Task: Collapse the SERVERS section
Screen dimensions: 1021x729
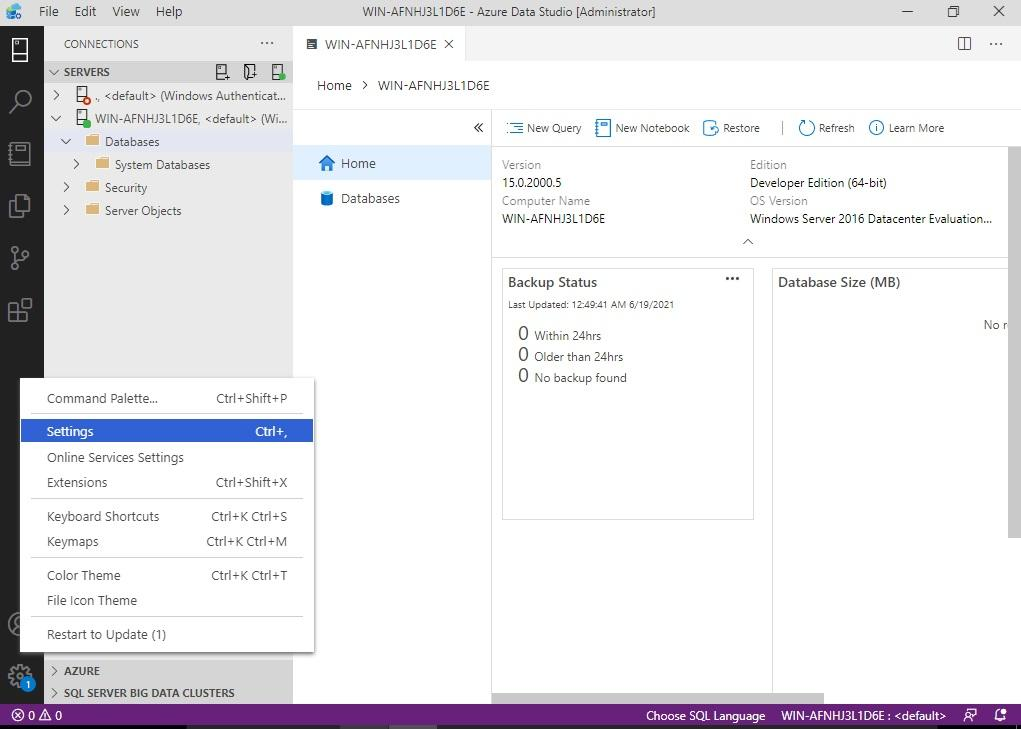Action: (54, 72)
